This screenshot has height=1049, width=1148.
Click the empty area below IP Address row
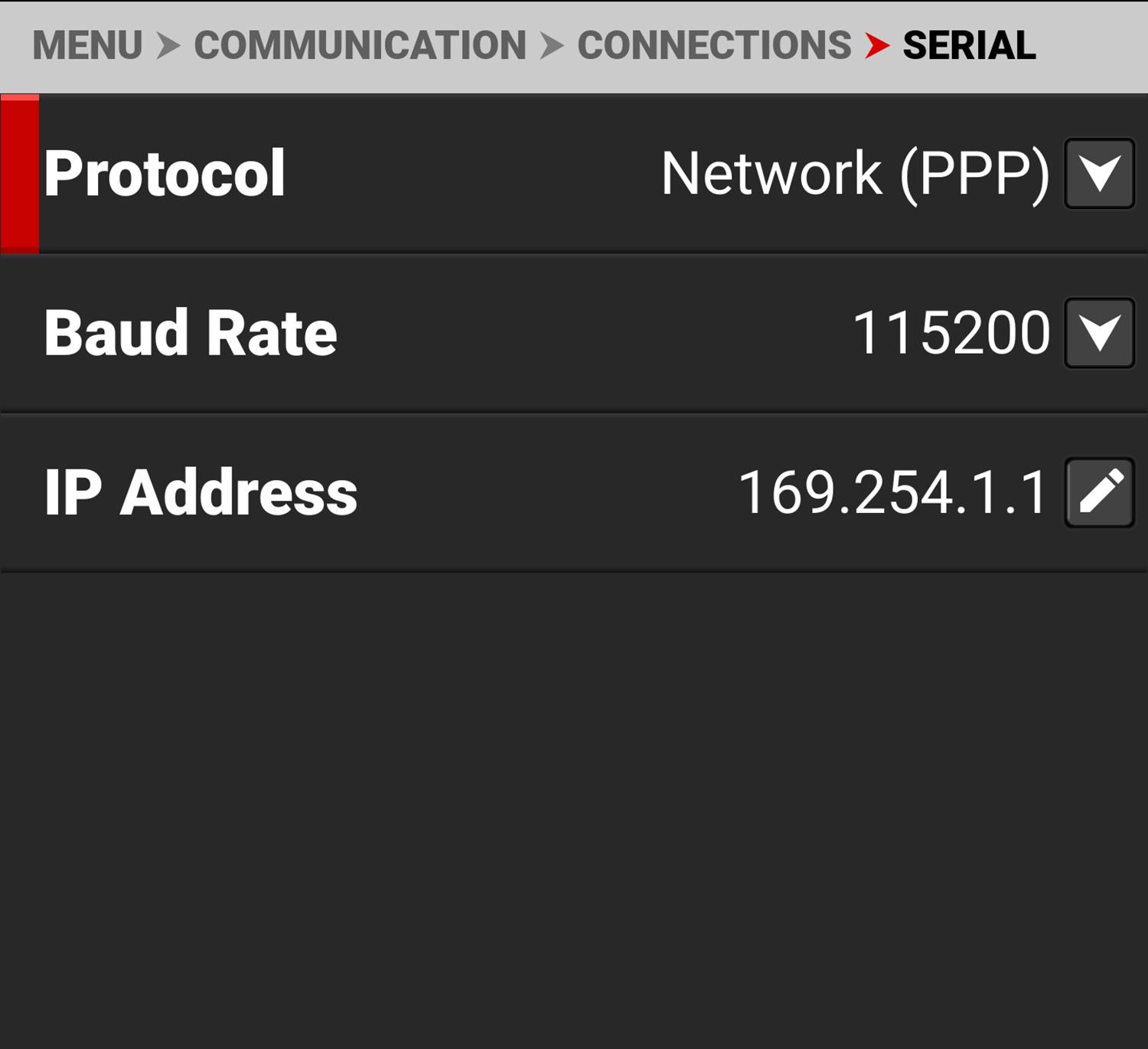(x=574, y=804)
